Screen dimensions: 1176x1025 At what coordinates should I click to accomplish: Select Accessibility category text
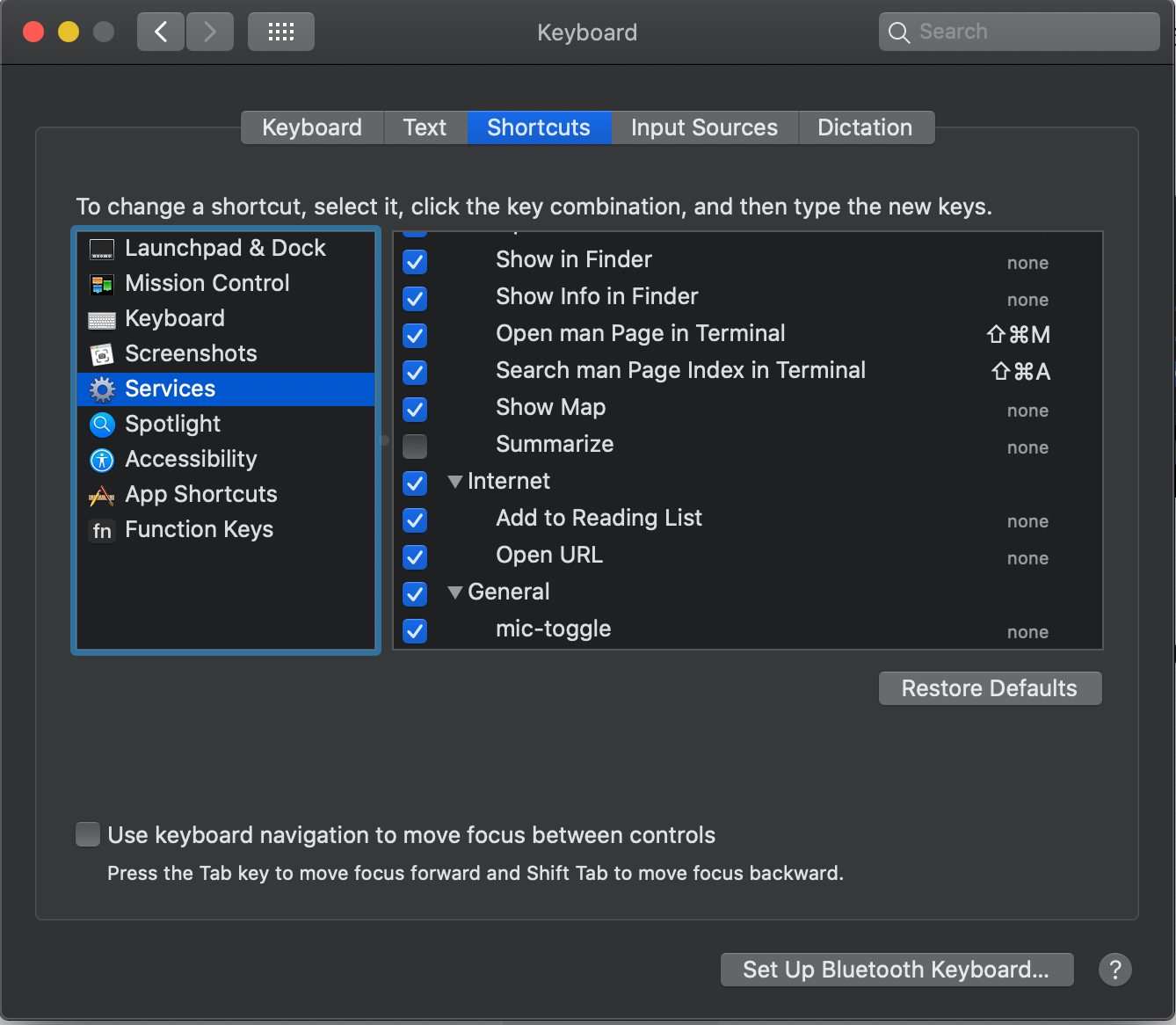point(192,459)
